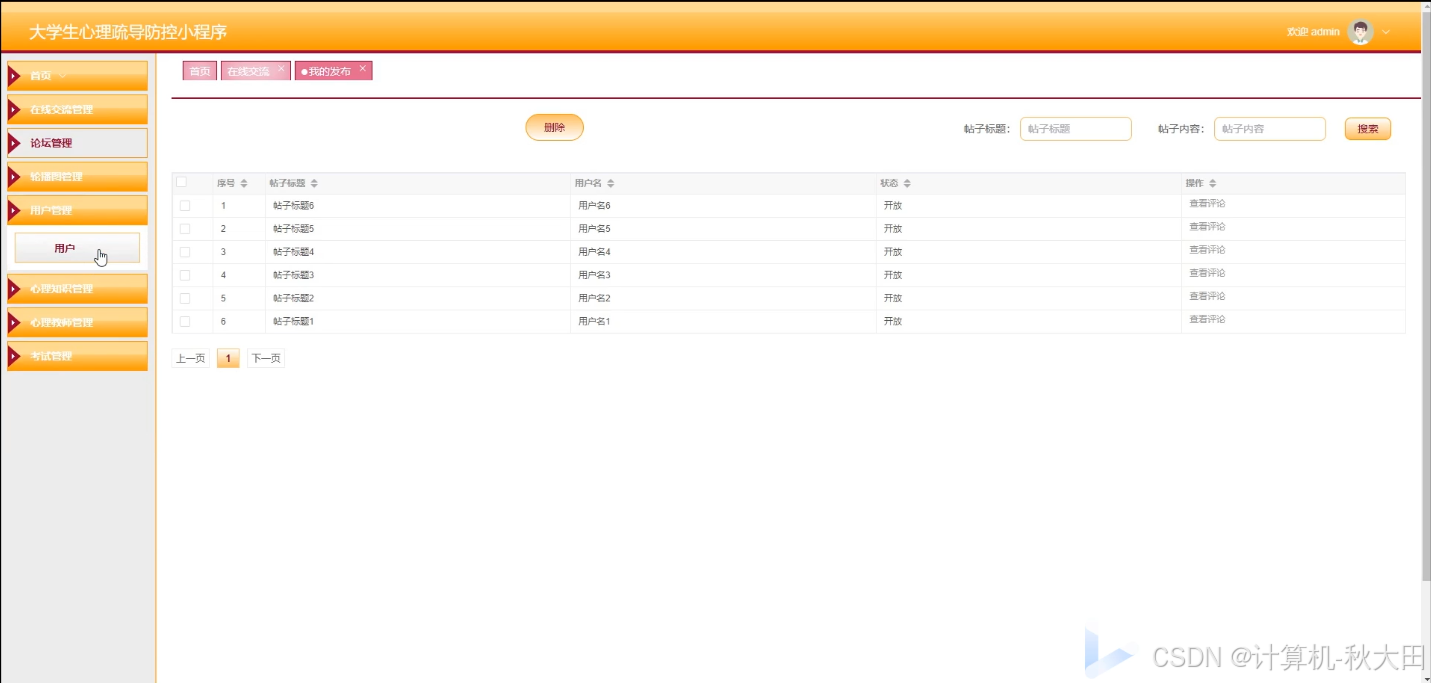The image size is (1431, 683).
Task: Check the box for row 帖子标题3
Action: 185,275
